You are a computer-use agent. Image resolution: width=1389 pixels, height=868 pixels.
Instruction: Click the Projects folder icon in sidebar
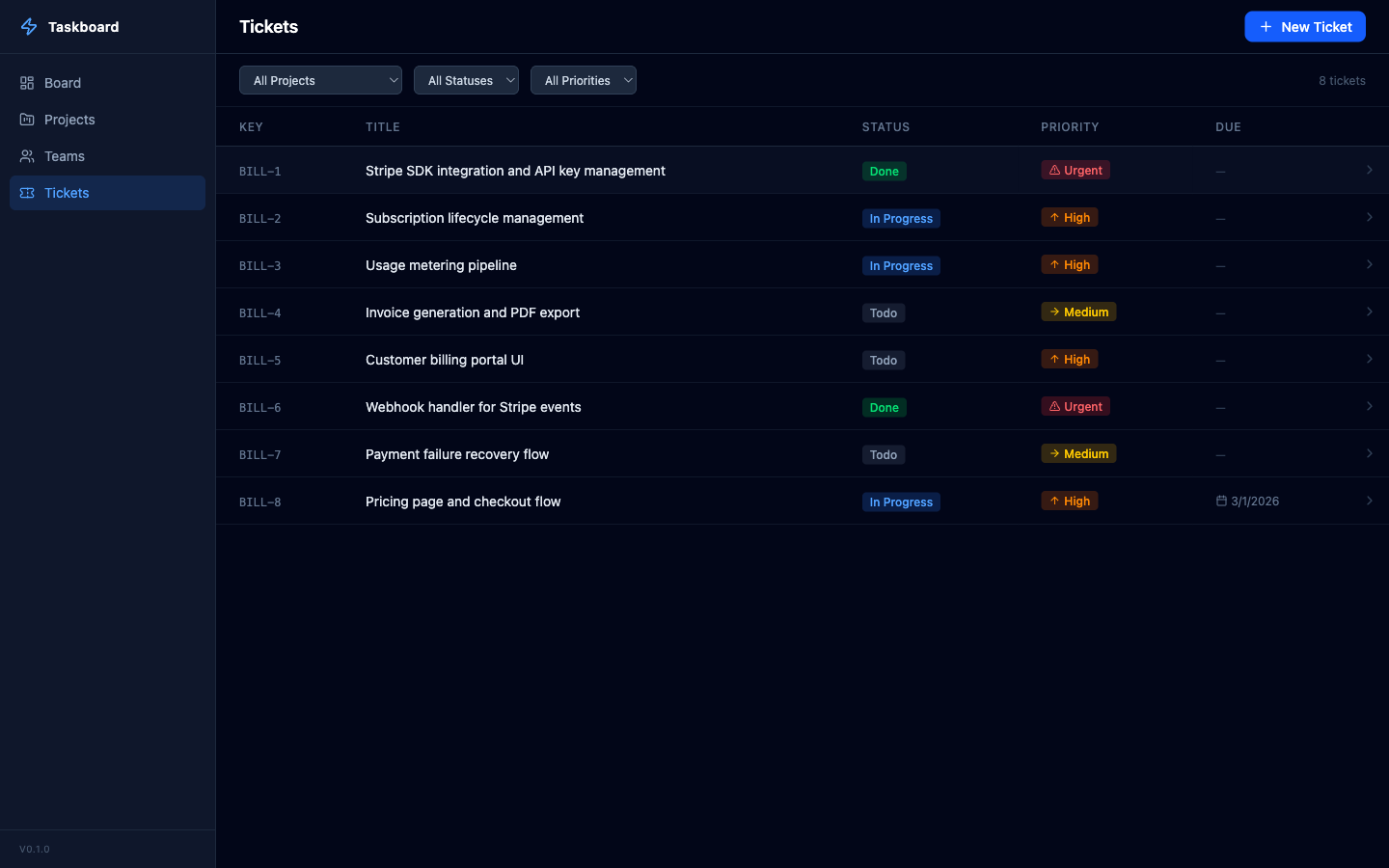click(x=27, y=120)
